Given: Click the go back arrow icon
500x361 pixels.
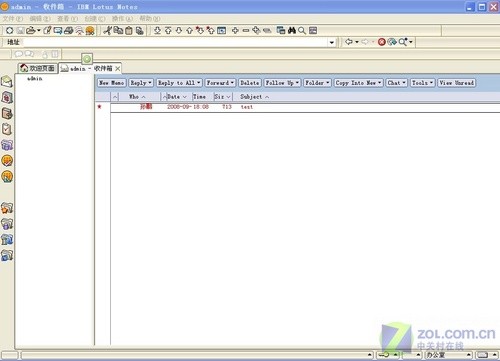Looking at the screenshot, I should coord(349,42).
